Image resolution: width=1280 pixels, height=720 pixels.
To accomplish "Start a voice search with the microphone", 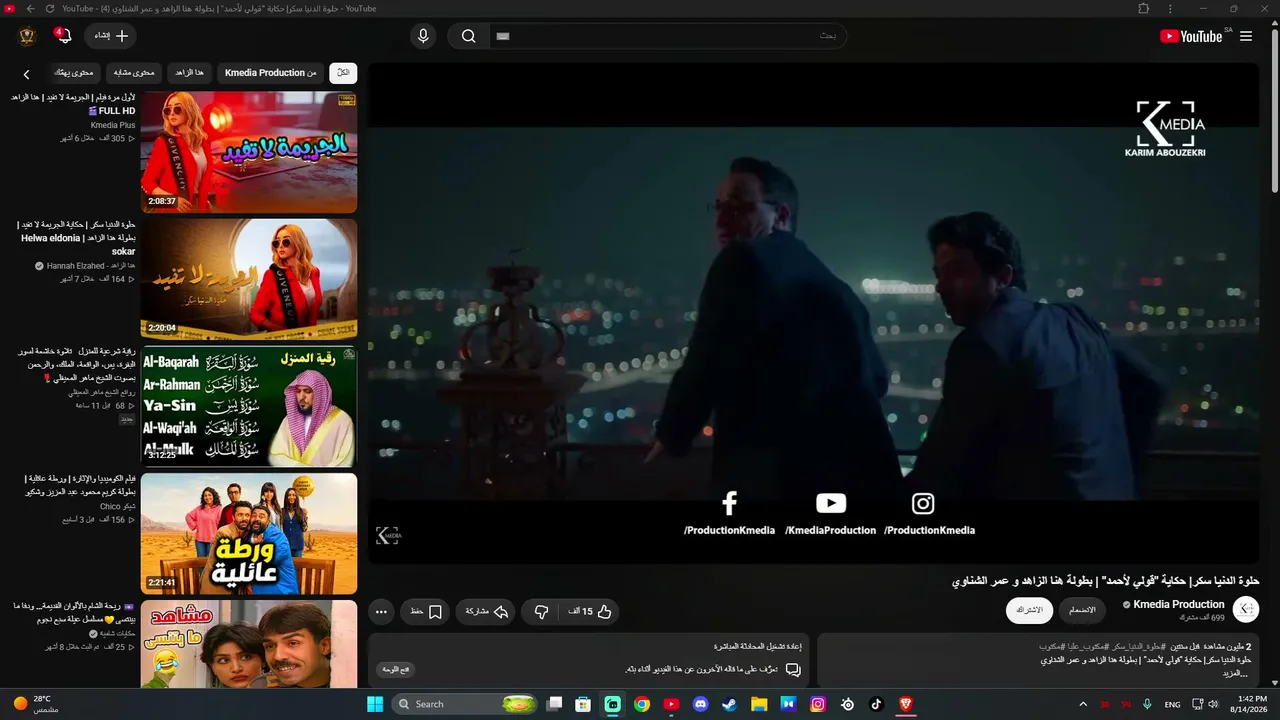I will click(x=423, y=36).
